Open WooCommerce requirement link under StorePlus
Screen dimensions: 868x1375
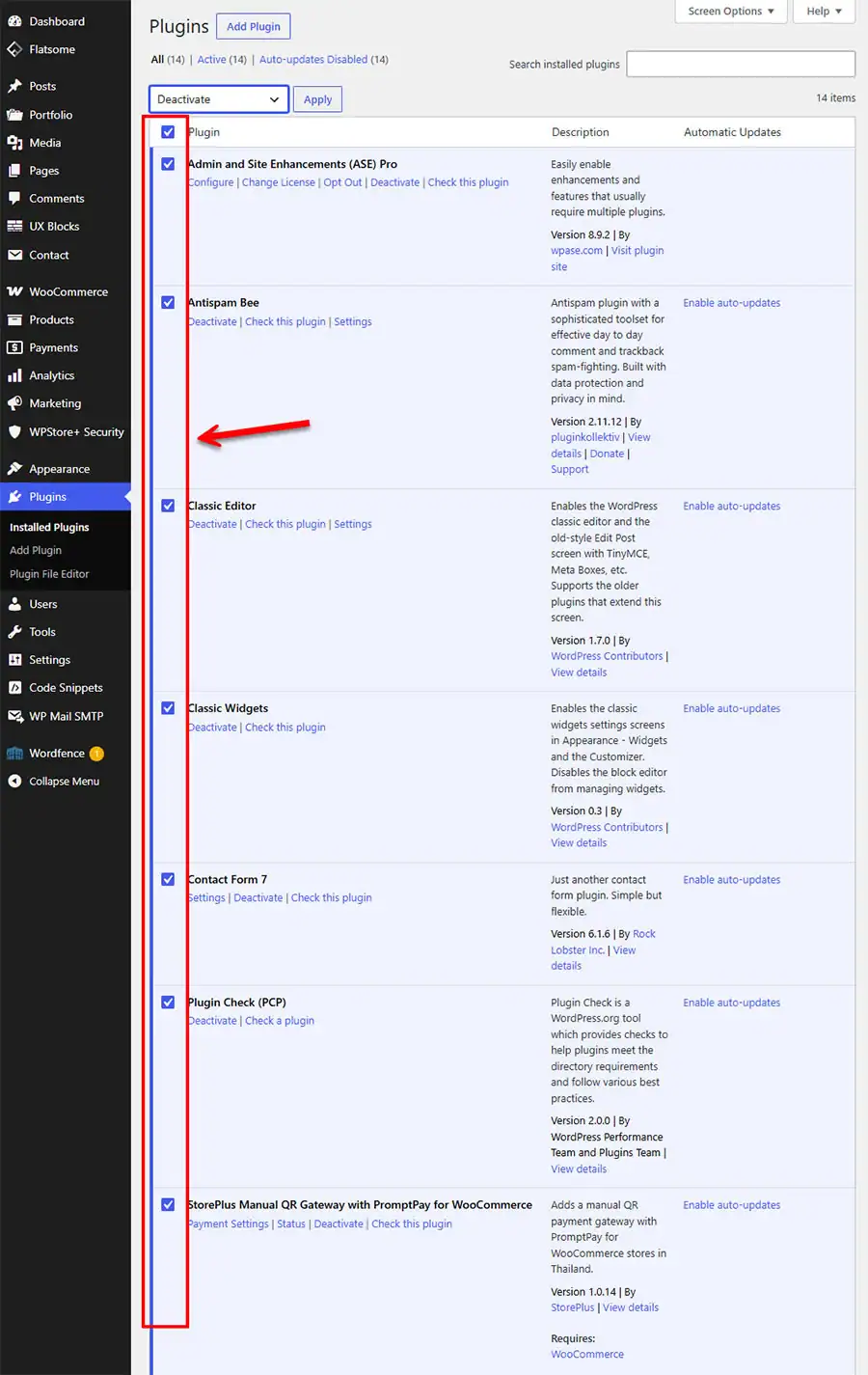[587, 1355]
